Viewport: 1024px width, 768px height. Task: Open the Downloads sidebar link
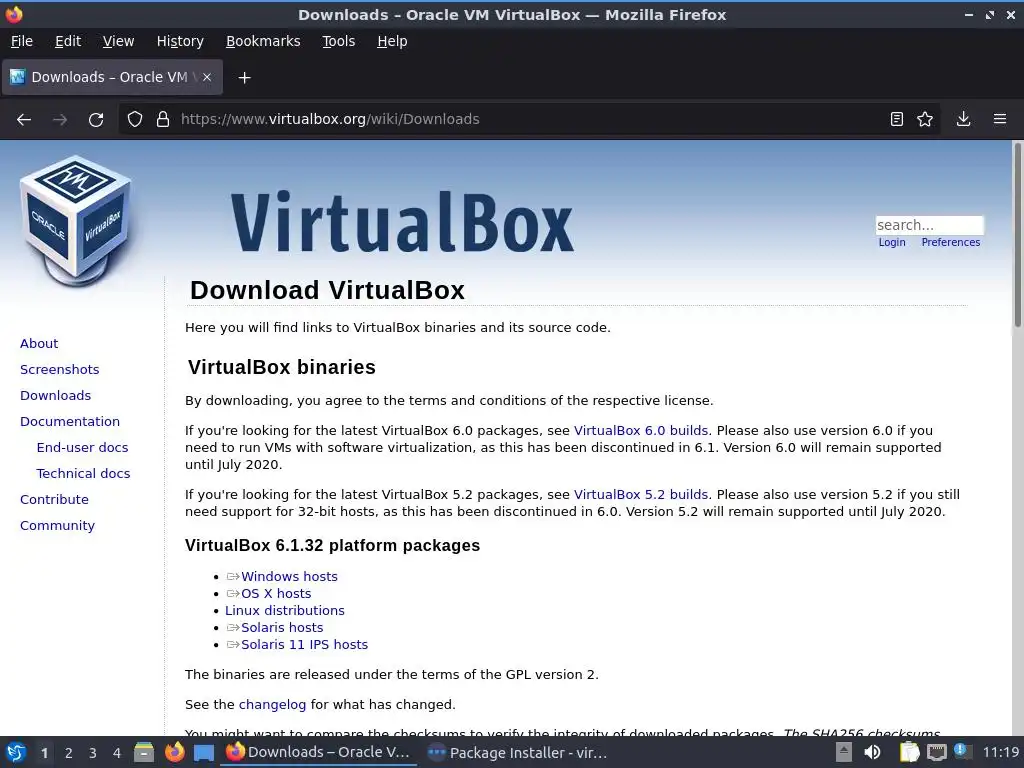(x=56, y=396)
